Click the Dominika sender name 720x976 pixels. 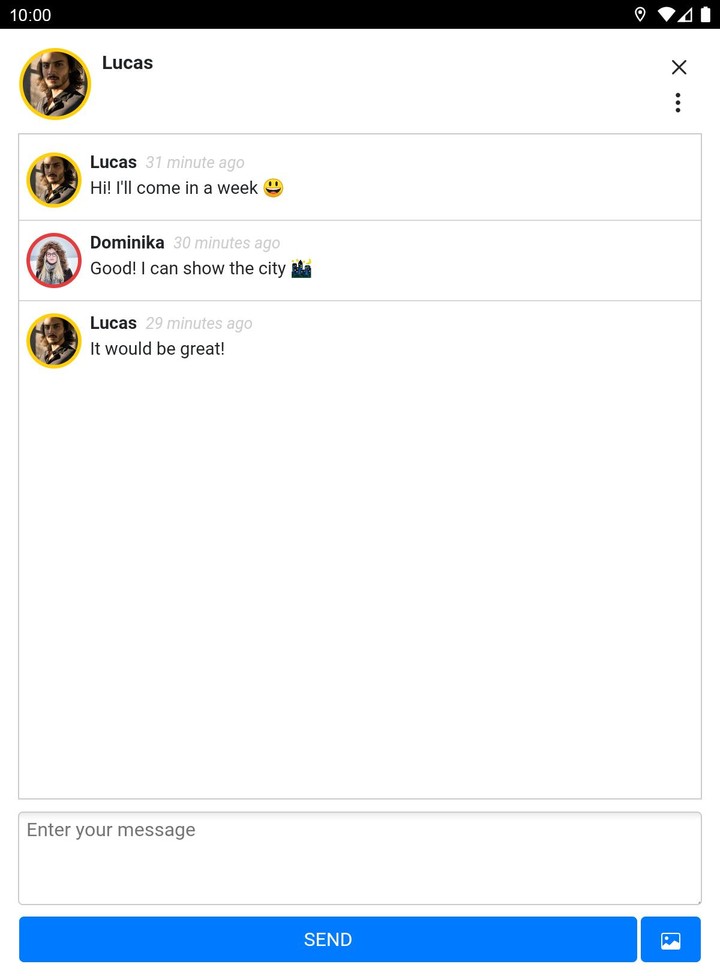pos(127,242)
